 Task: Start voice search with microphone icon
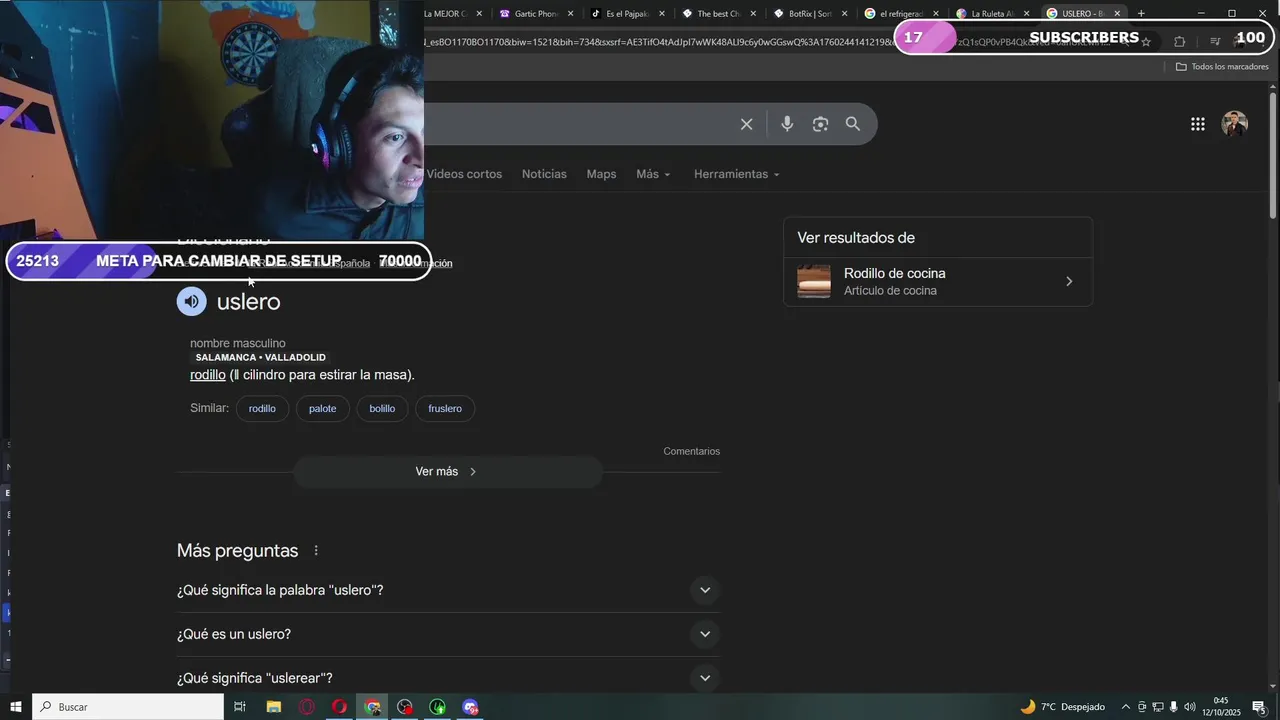point(787,124)
